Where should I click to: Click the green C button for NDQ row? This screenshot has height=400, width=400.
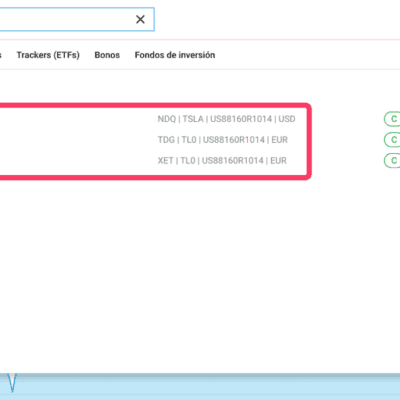392,119
